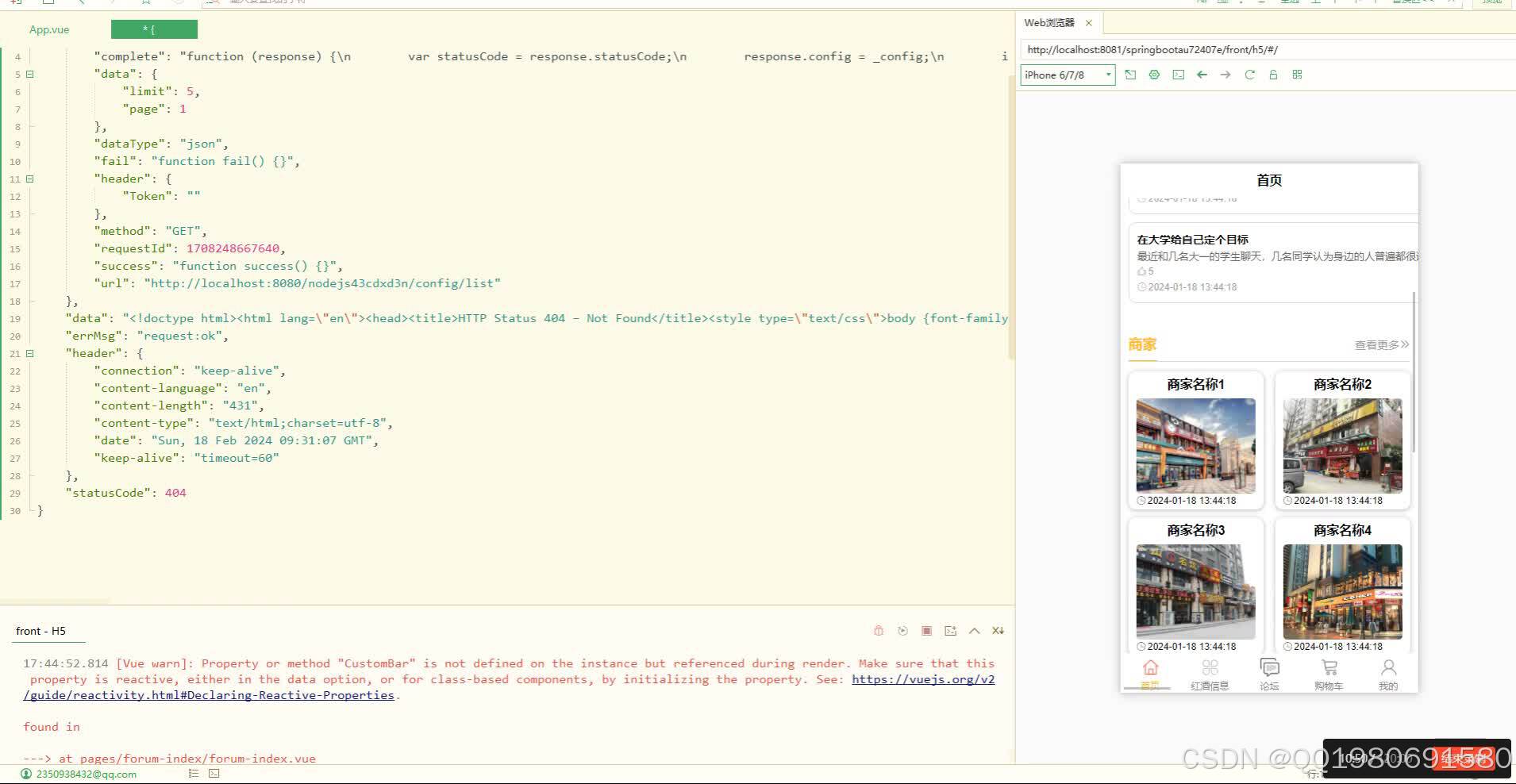Viewport: 1516px width, 784px height.
Task: Start the debugger with the bug icon
Action: pyautogui.click(x=879, y=630)
